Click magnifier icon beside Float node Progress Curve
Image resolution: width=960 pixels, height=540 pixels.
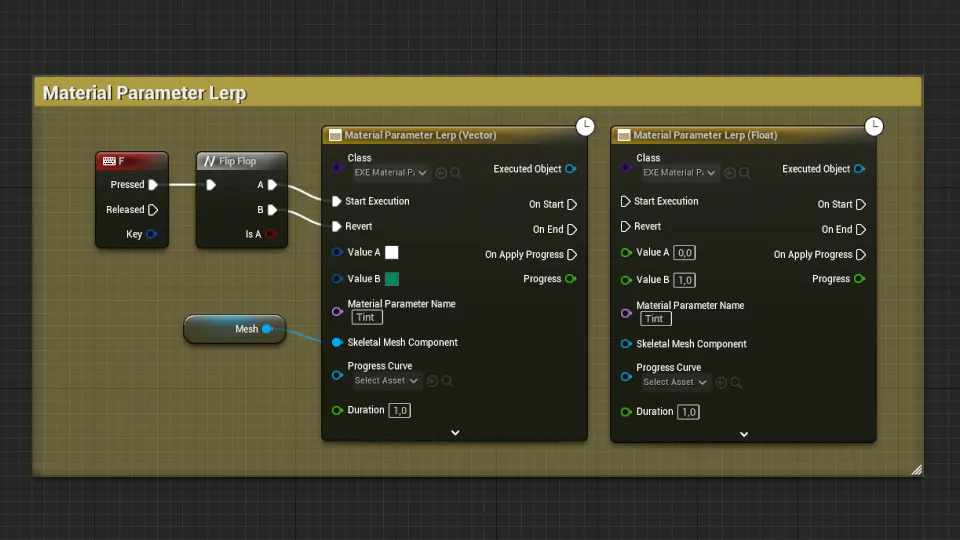point(736,383)
